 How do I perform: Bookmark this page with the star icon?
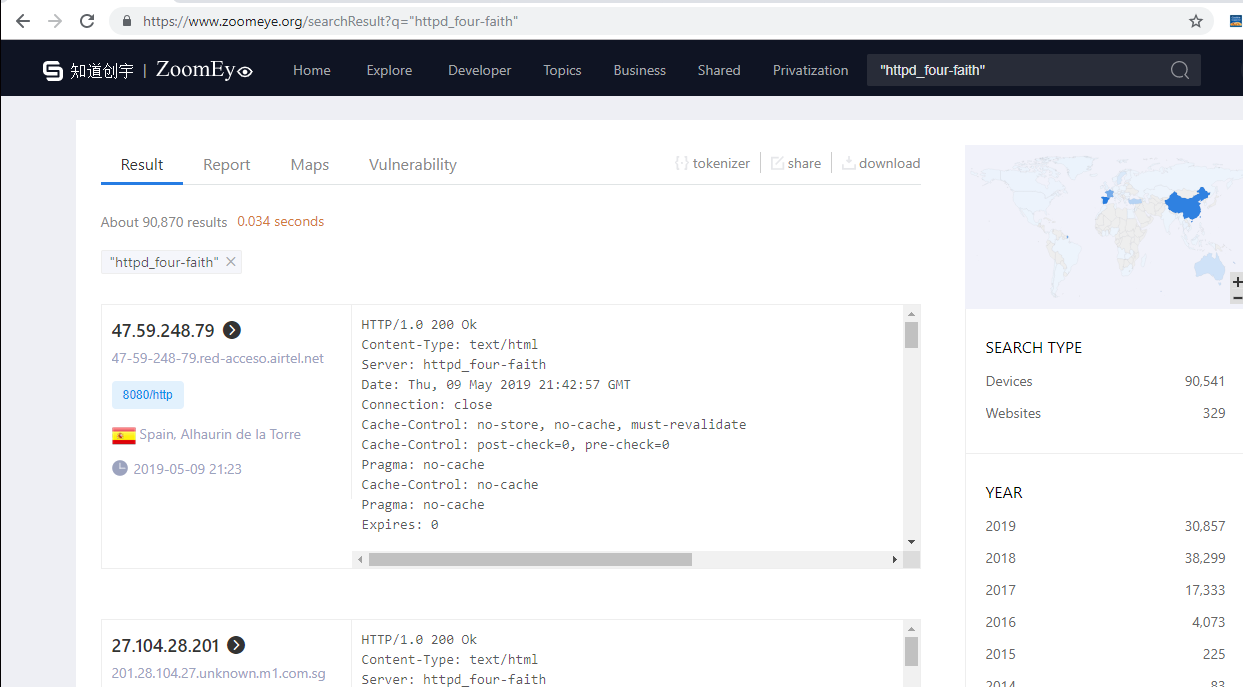click(x=1195, y=21)
